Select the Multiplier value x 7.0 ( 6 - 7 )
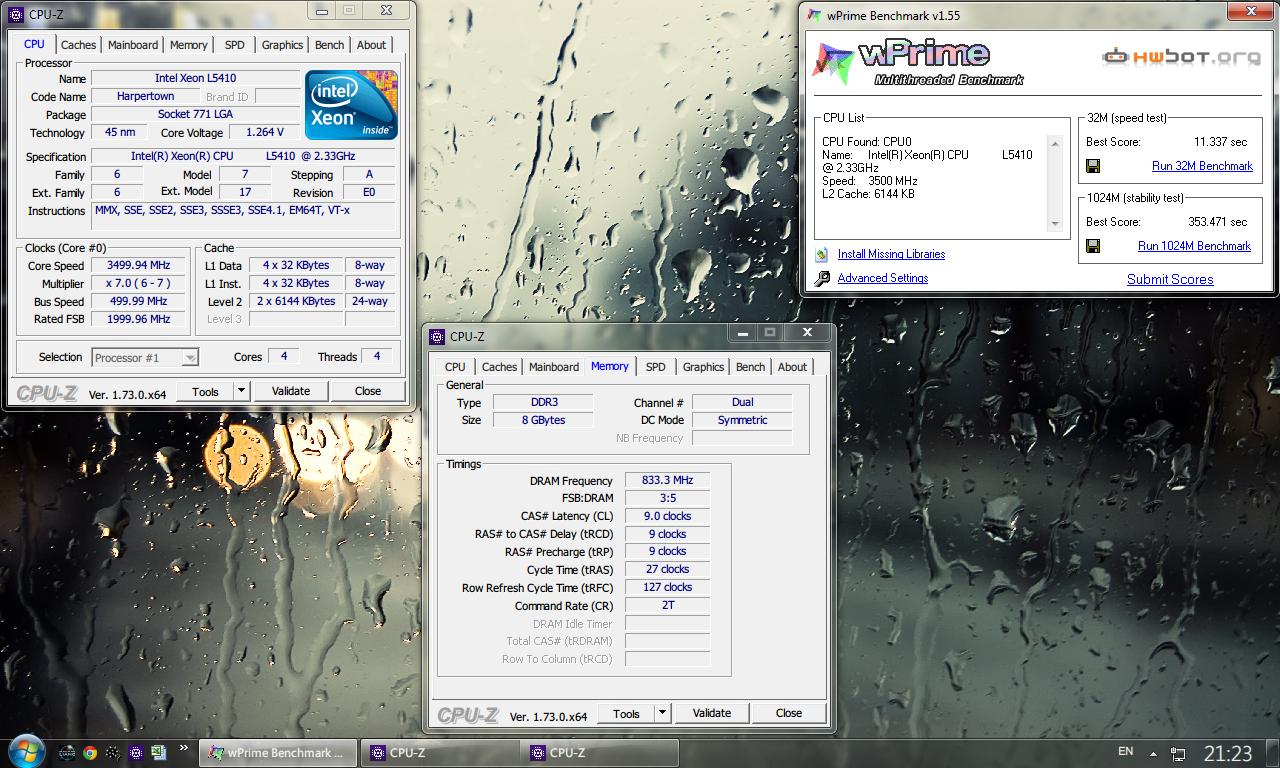This screenshot has height=768, width=1280. click(x=138, y=283)
